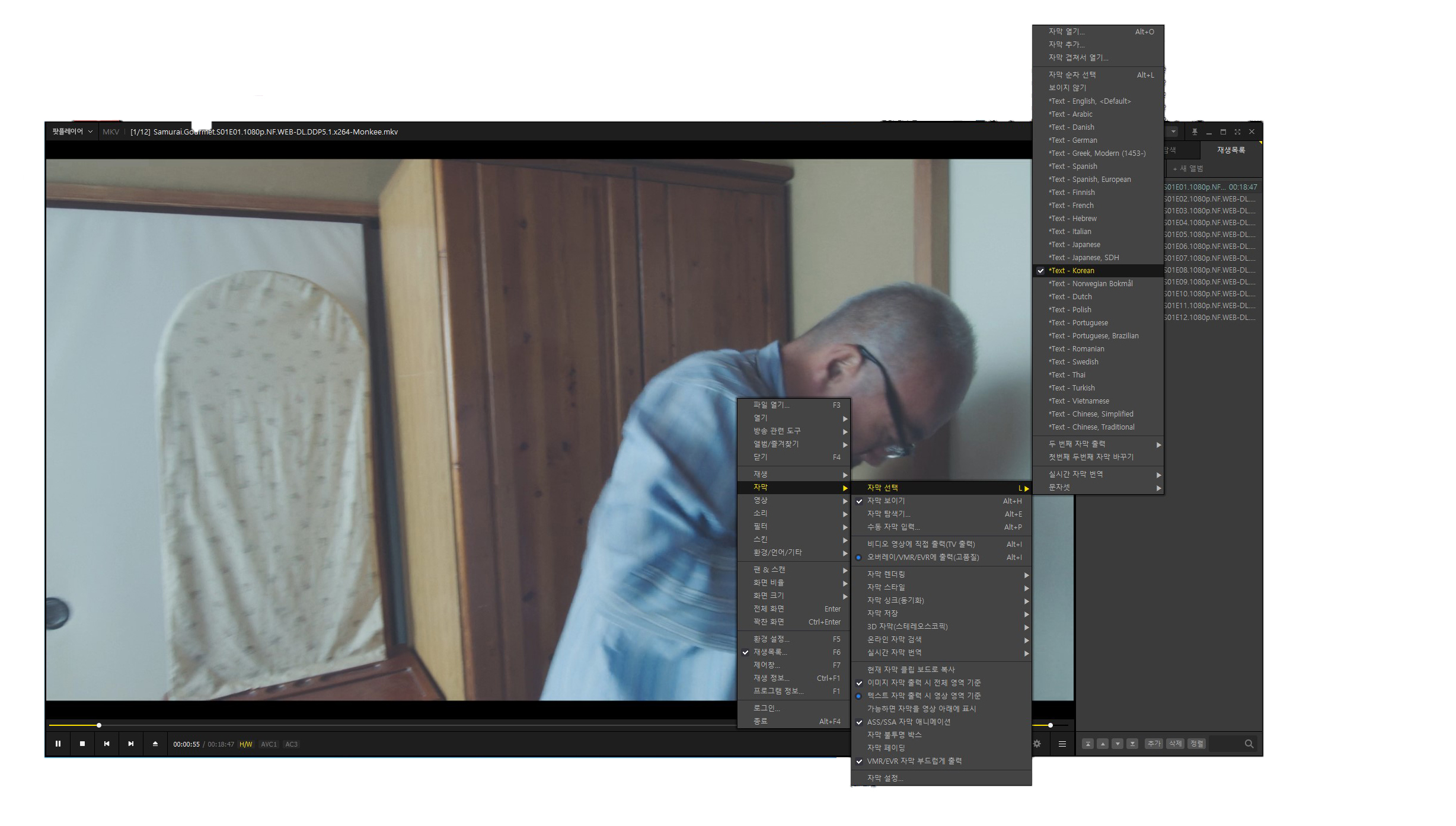1456x826 pixels.
Task: Select 전체 화면 fullscreen entry
Action: click(794, 609)
